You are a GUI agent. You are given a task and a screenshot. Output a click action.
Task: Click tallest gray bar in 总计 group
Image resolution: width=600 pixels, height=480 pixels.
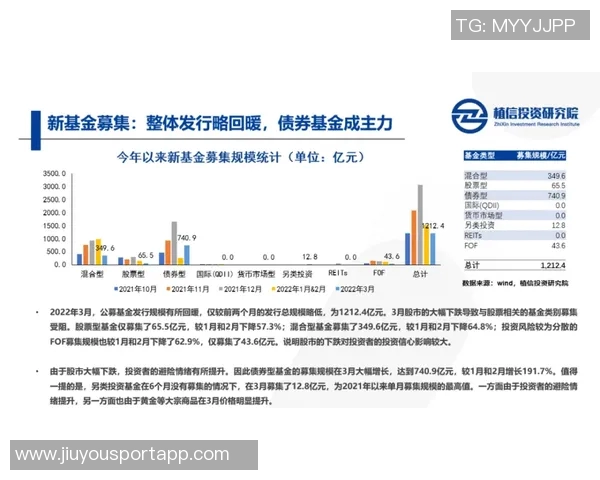click(x=420, y=225)
